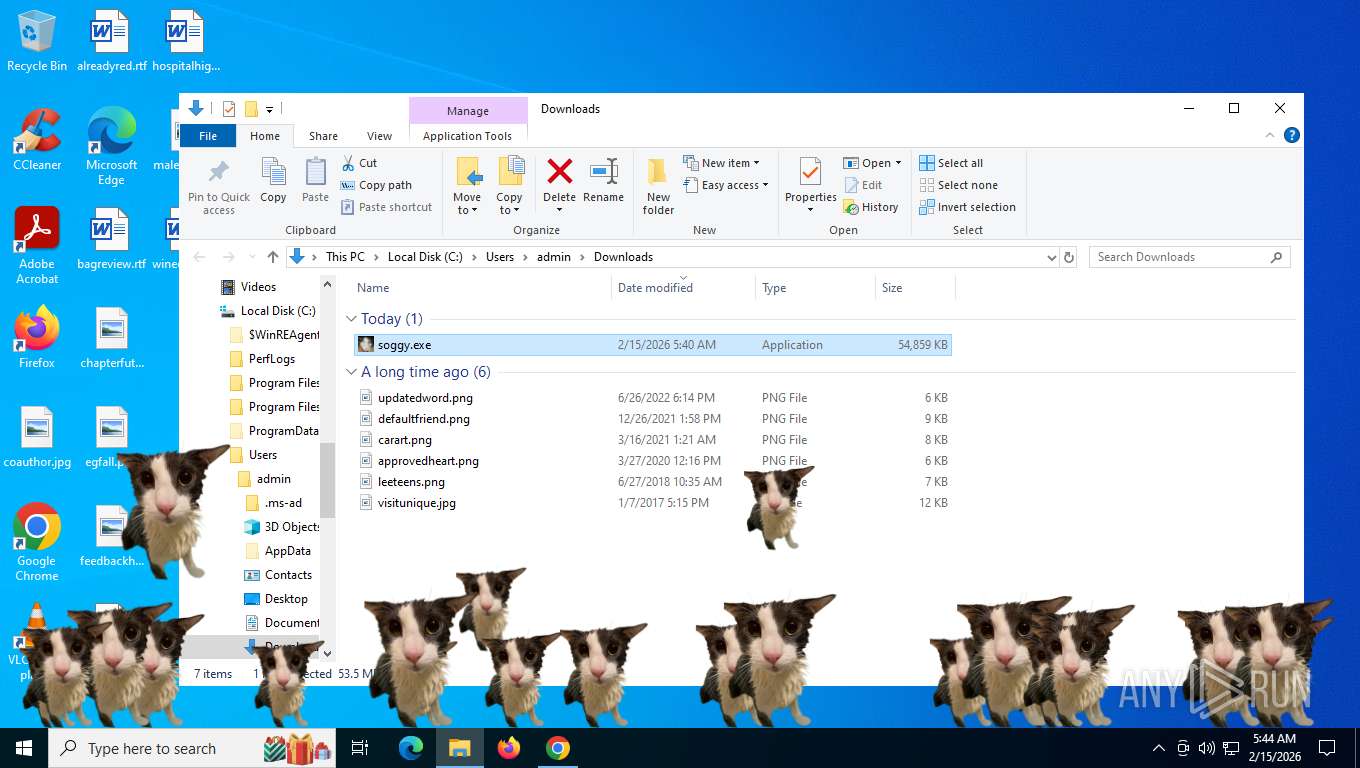Select the soggy.exe file
Viewport: 1360px width, 768px height.
[653, 345]
